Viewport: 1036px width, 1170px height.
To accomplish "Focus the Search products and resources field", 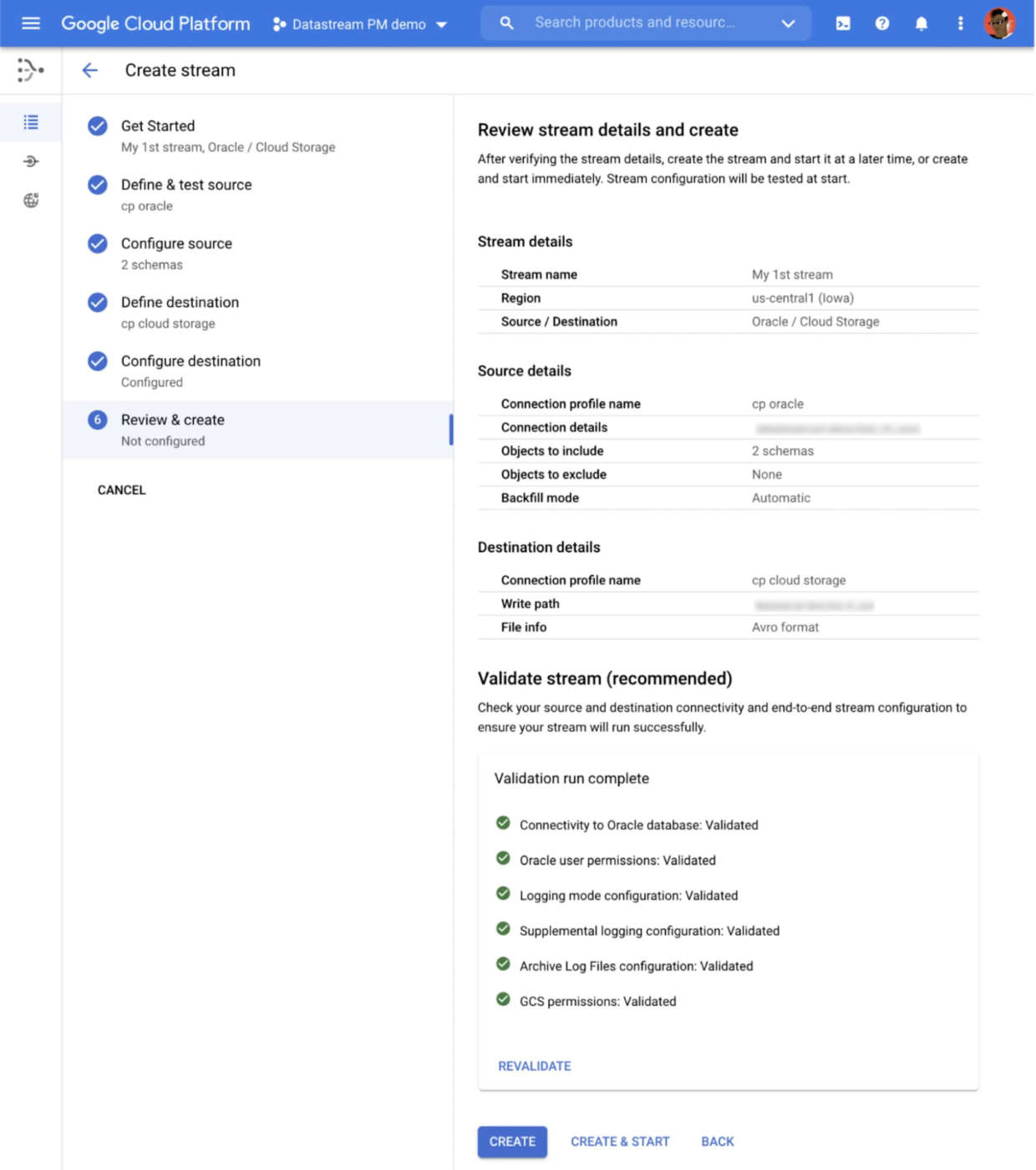I will [635, 23].
